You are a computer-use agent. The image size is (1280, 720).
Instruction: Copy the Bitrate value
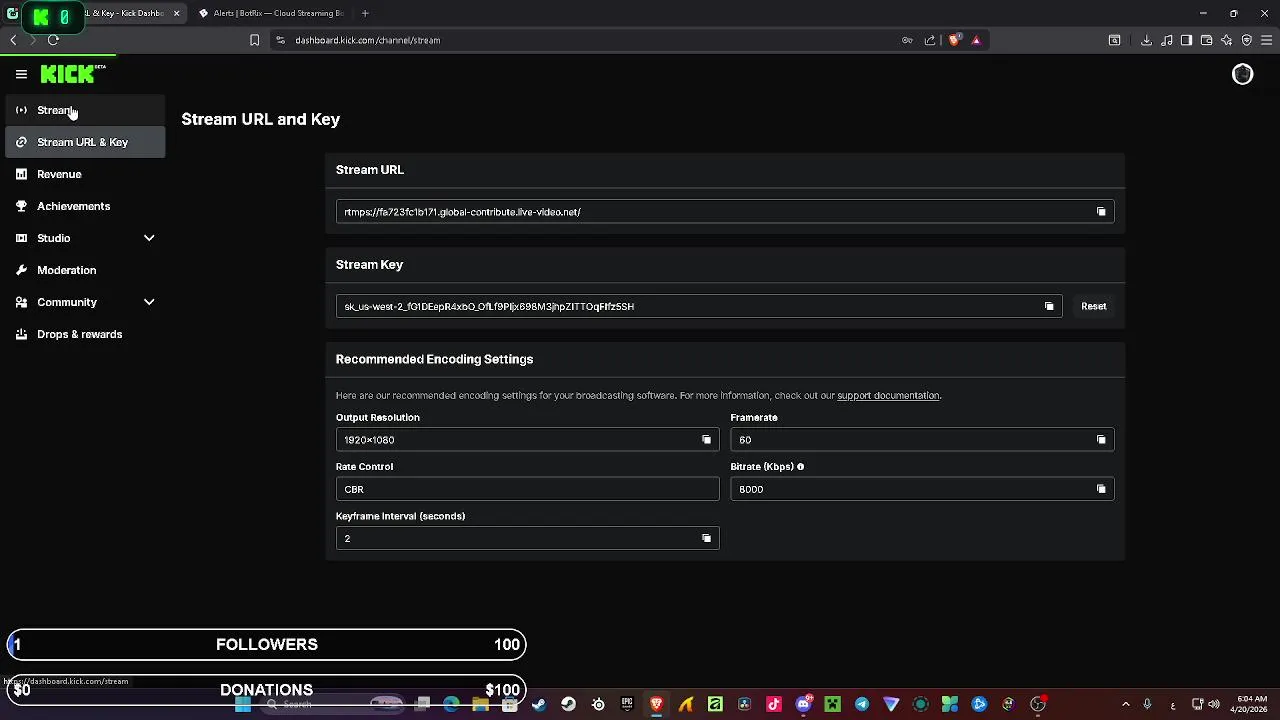coord(1101,489)
